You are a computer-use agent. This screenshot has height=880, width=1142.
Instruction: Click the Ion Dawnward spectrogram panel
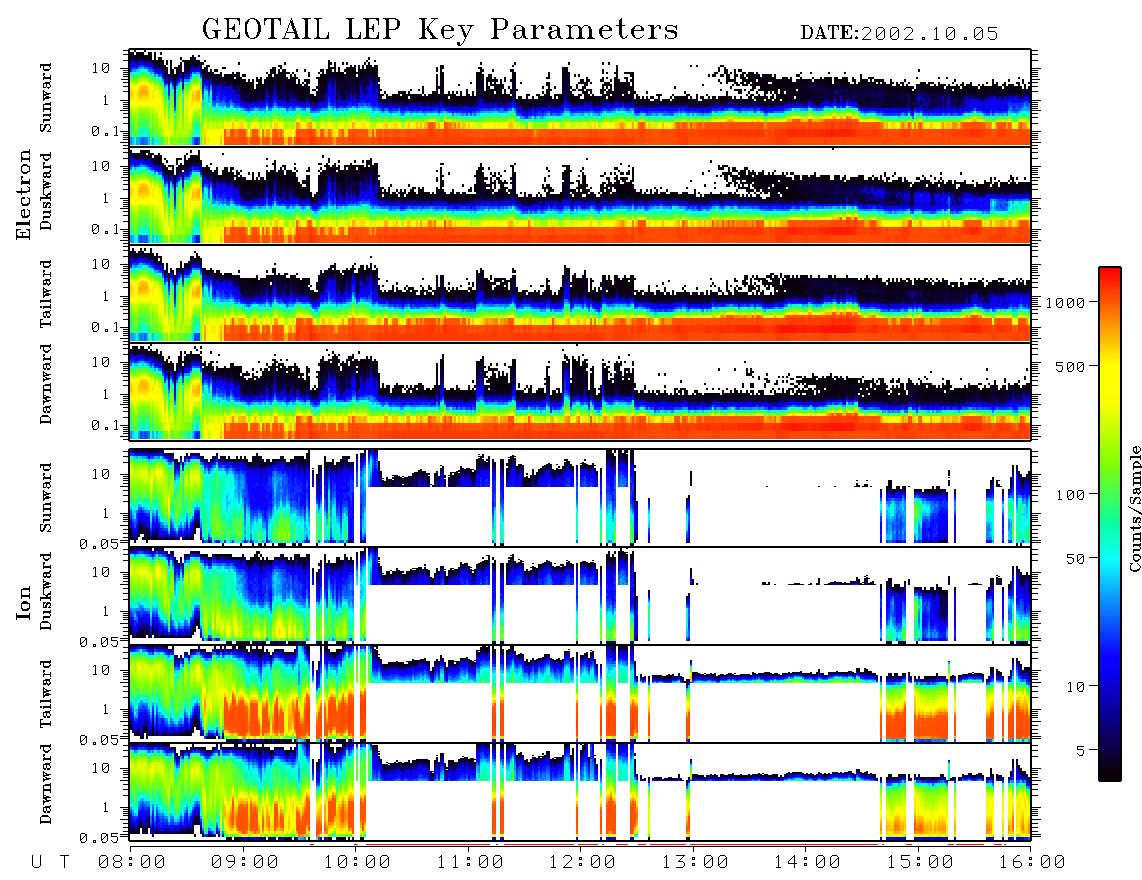[x=580, y=792]
